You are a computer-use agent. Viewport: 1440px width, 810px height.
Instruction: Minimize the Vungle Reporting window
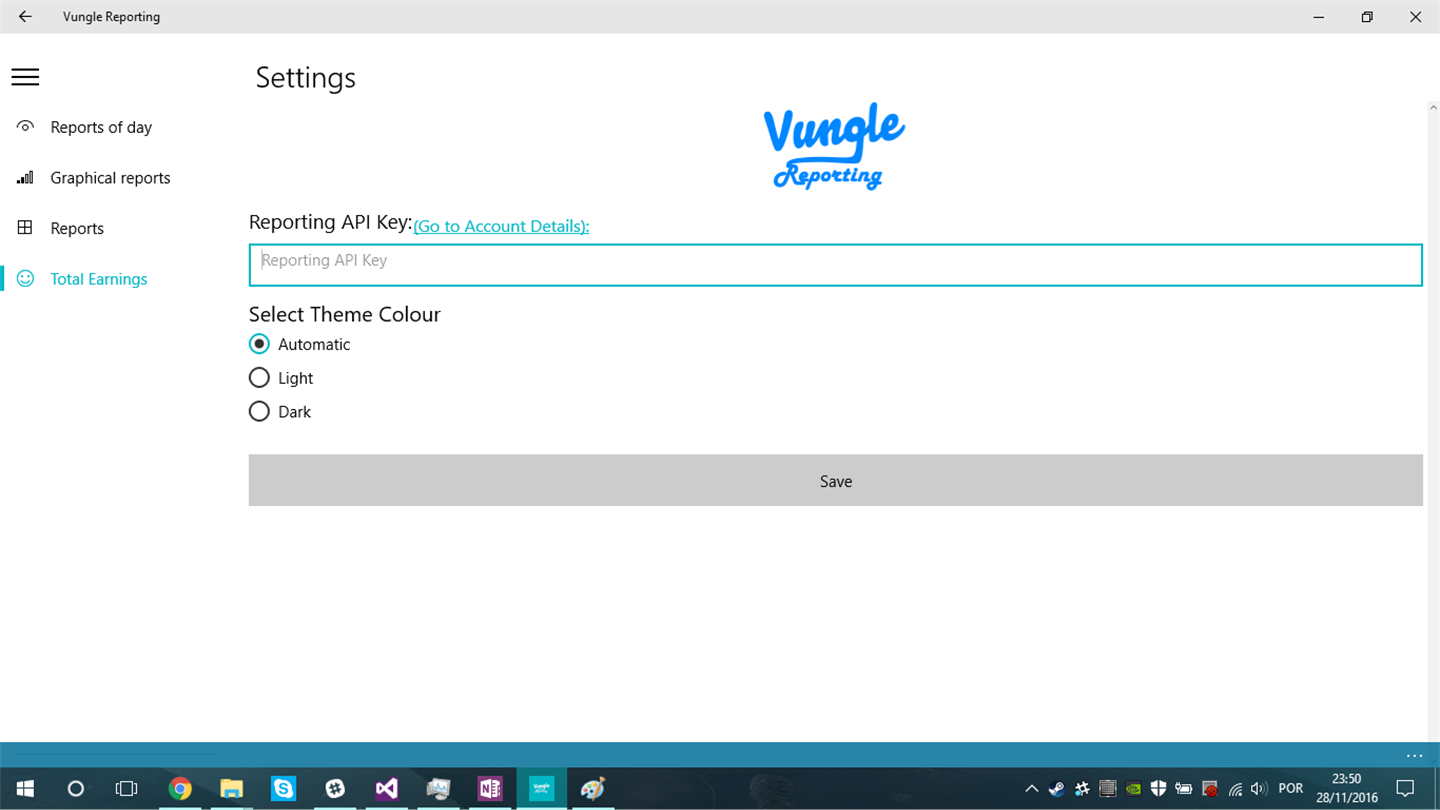pyautogui.click(x=1320, y=17)
